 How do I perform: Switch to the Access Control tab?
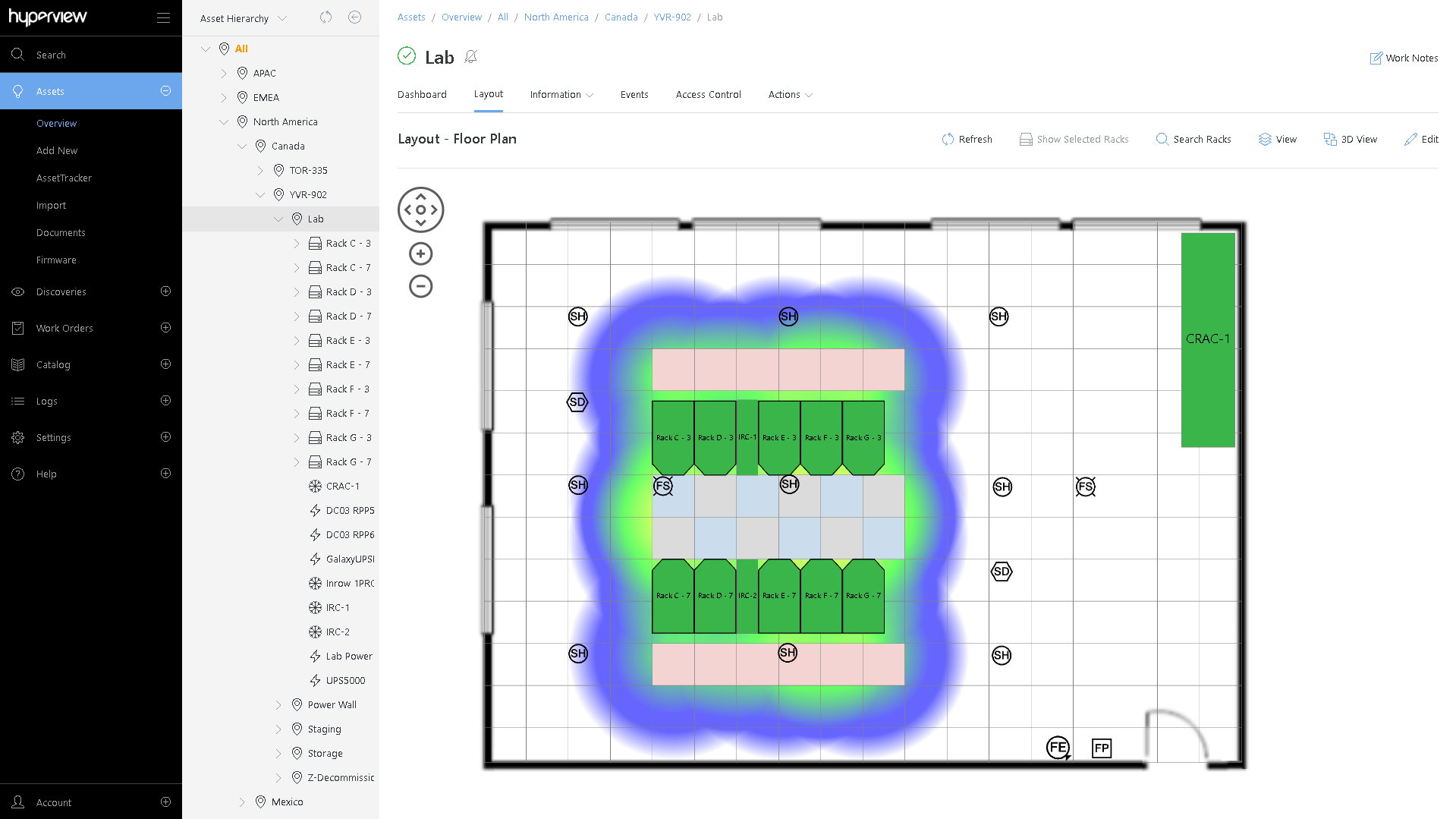coord(708,95)
